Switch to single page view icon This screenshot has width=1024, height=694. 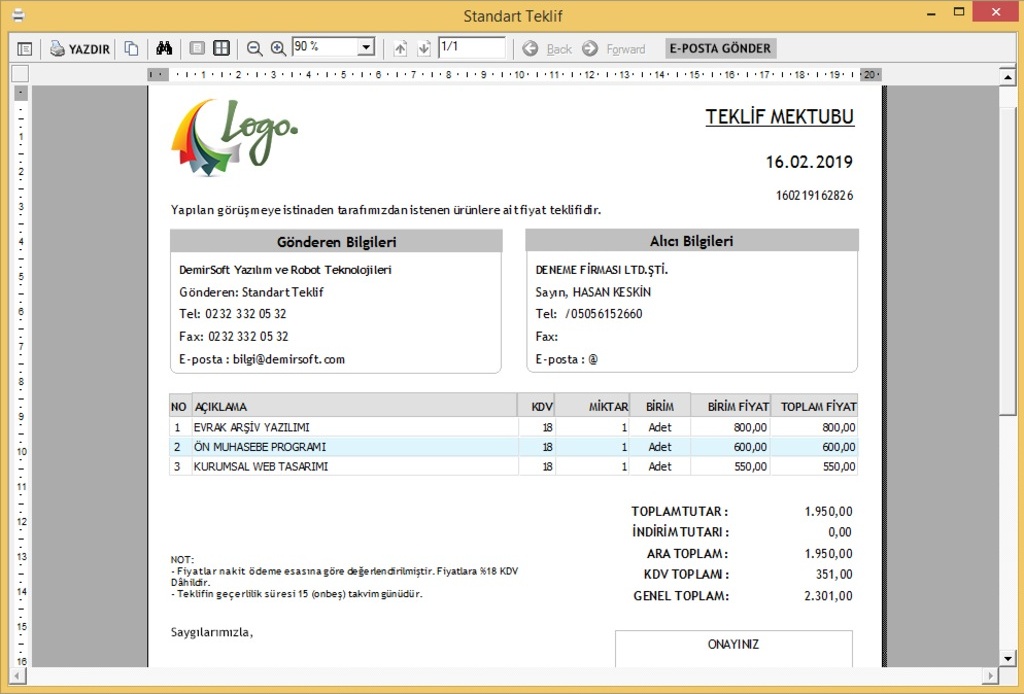coord(197,48)
